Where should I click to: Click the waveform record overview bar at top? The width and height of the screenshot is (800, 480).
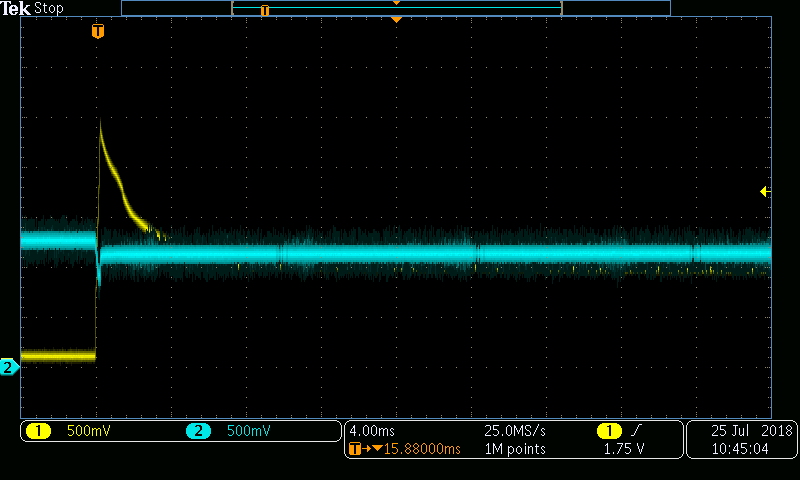(x=396, y=8)
